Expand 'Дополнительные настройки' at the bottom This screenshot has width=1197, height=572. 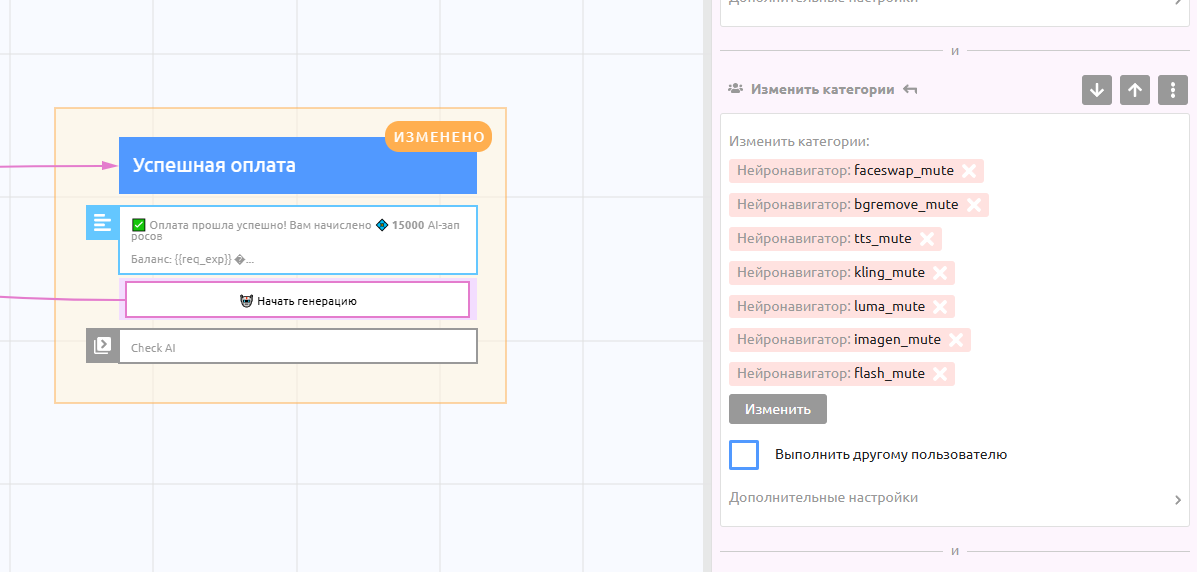[x=955, y=498]
